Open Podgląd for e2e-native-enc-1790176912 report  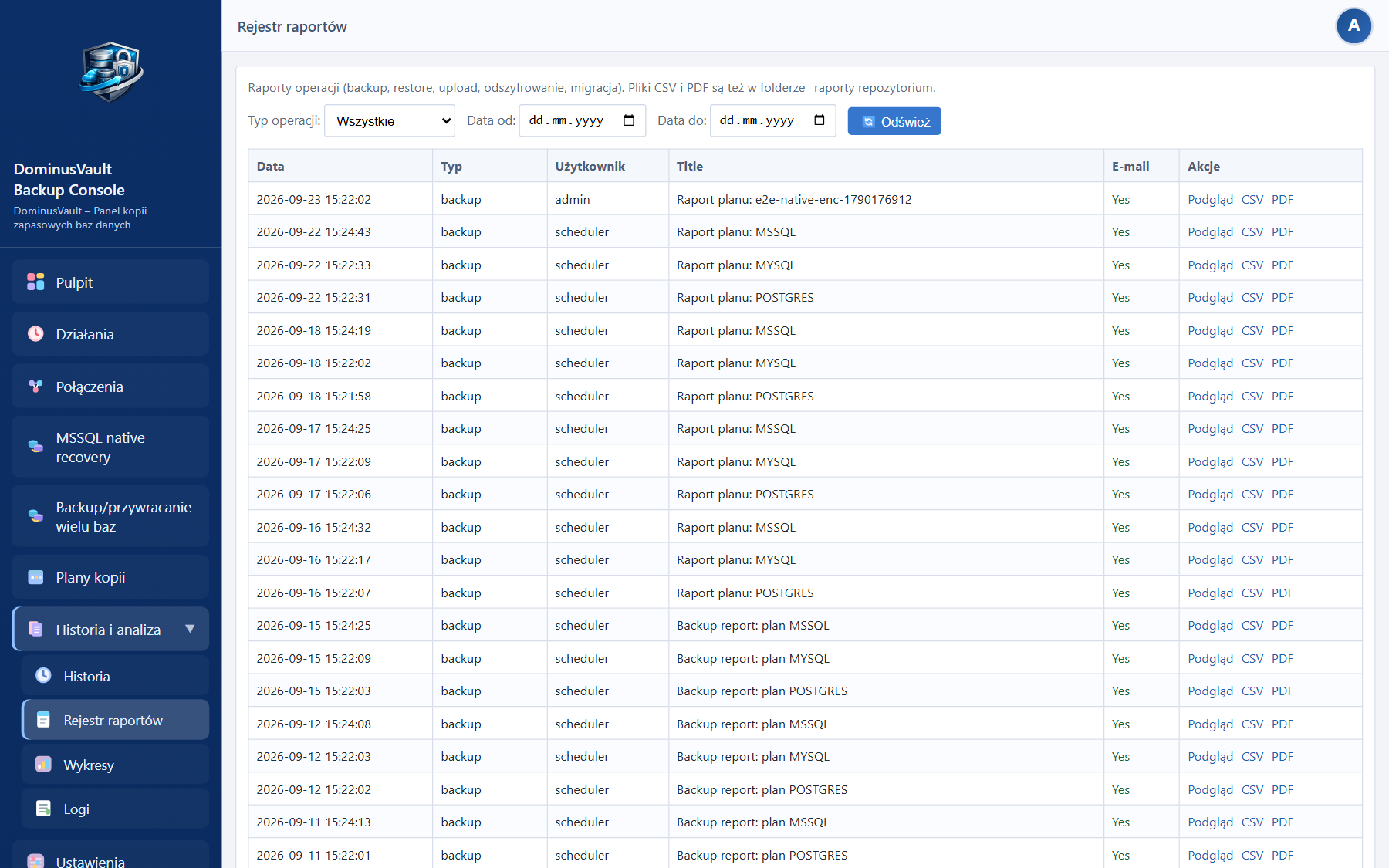1210,199
